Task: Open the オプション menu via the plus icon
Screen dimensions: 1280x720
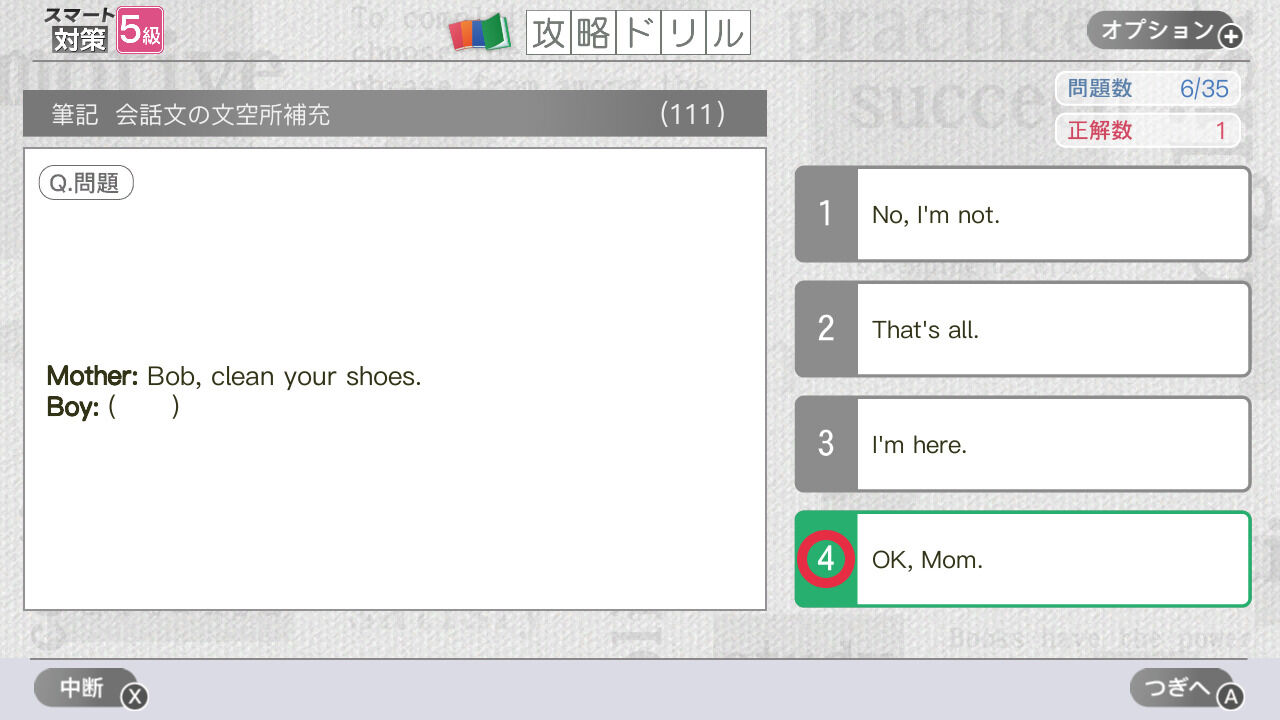Action: [1229, 32]
